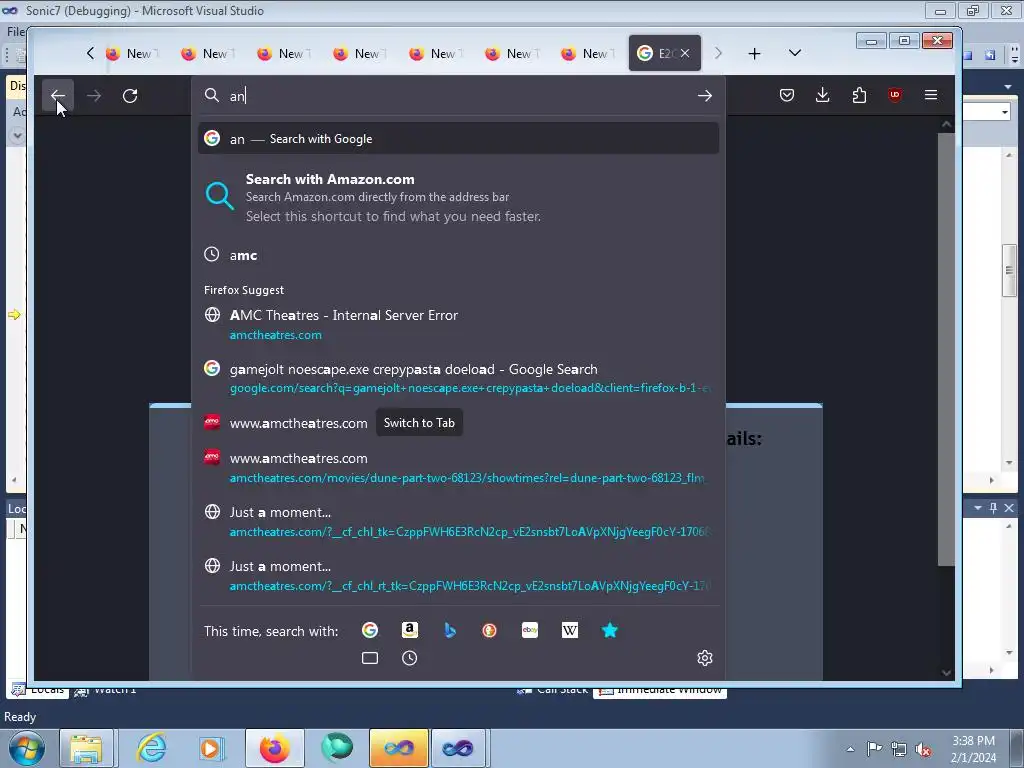Open Windows Start menu orb
Screen dimensions: 1024x768
pos(27,748)
